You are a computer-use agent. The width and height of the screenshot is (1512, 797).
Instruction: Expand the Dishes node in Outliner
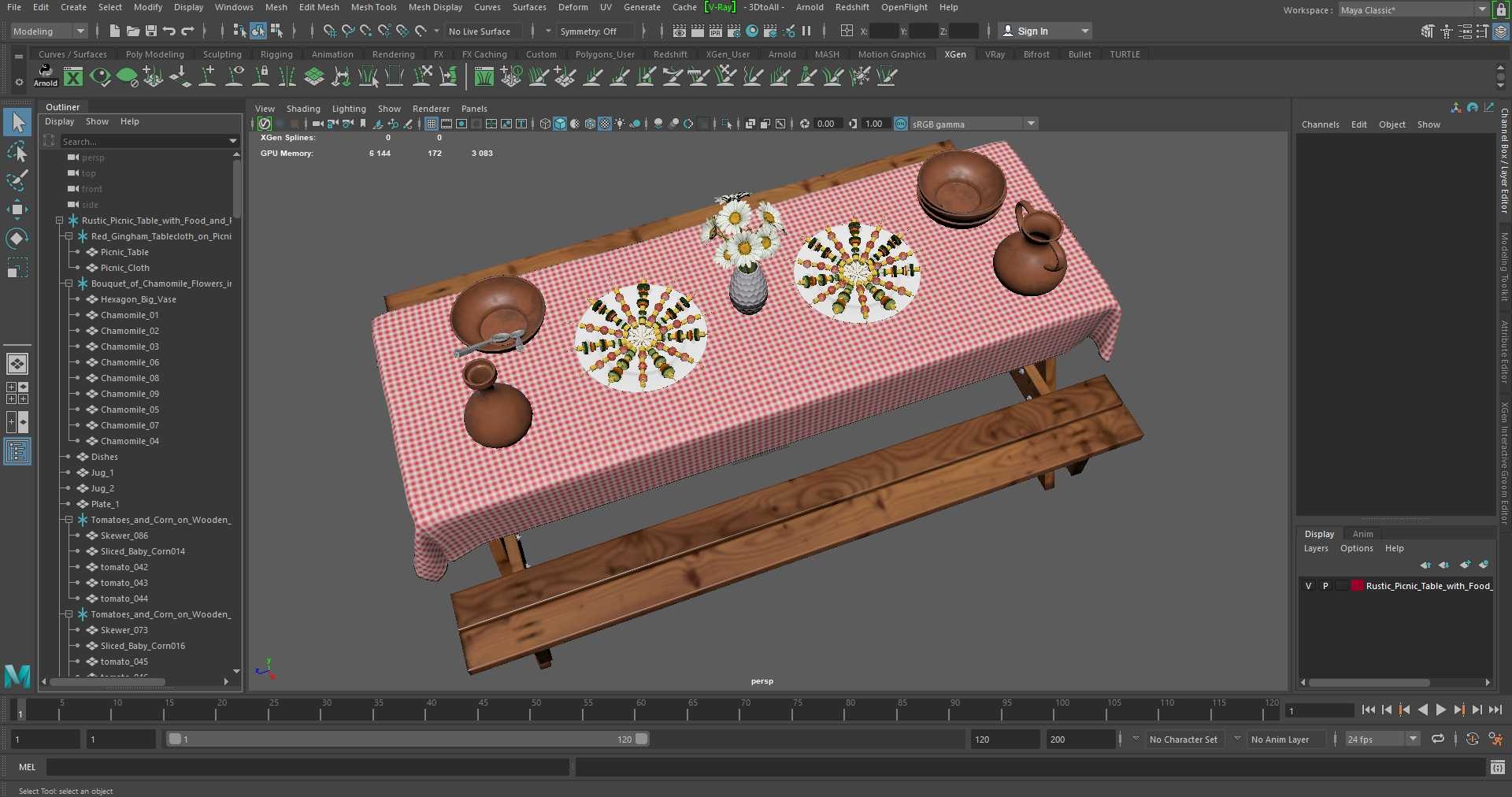pos(69,457)
